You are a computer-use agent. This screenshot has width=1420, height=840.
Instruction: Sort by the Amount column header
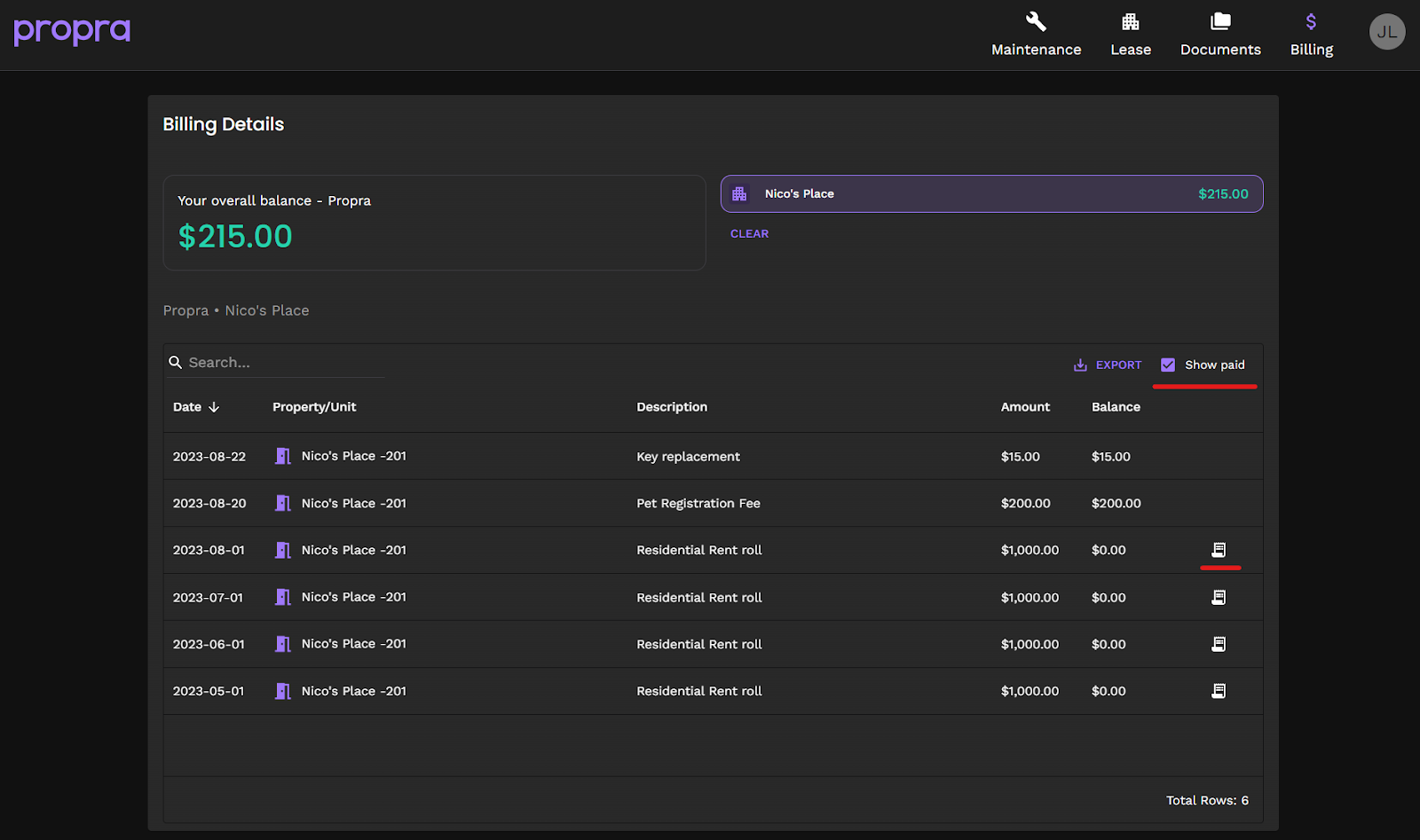click(1025, 407)
